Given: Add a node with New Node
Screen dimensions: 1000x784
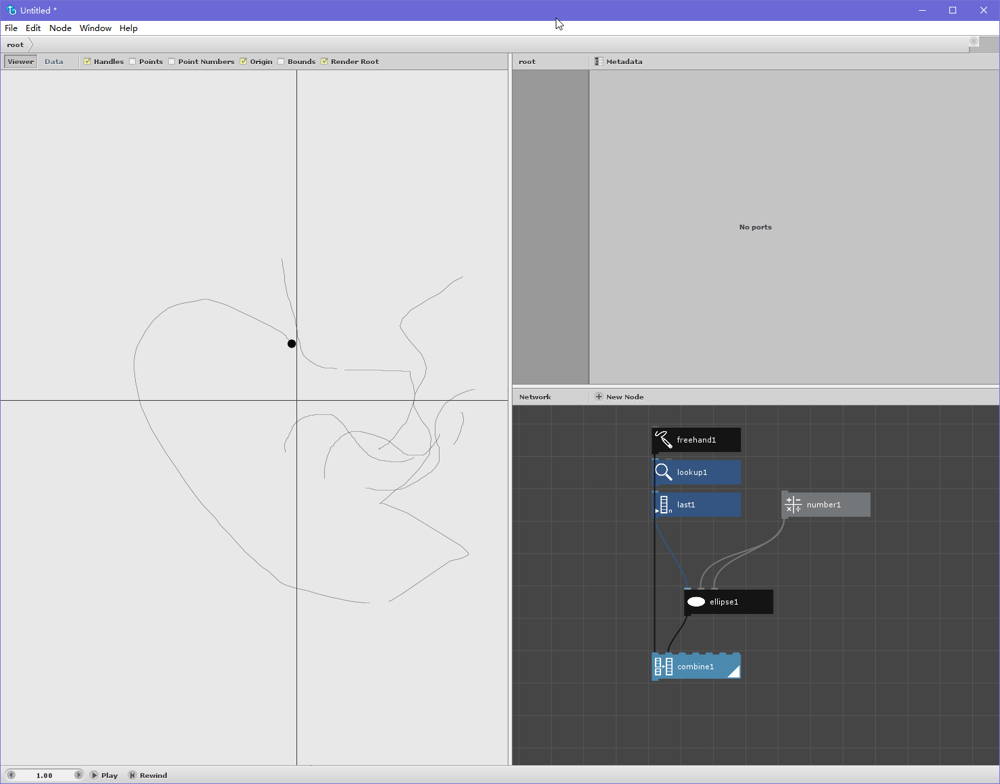Looking at the screenshot, I should (x=619, y=397).
